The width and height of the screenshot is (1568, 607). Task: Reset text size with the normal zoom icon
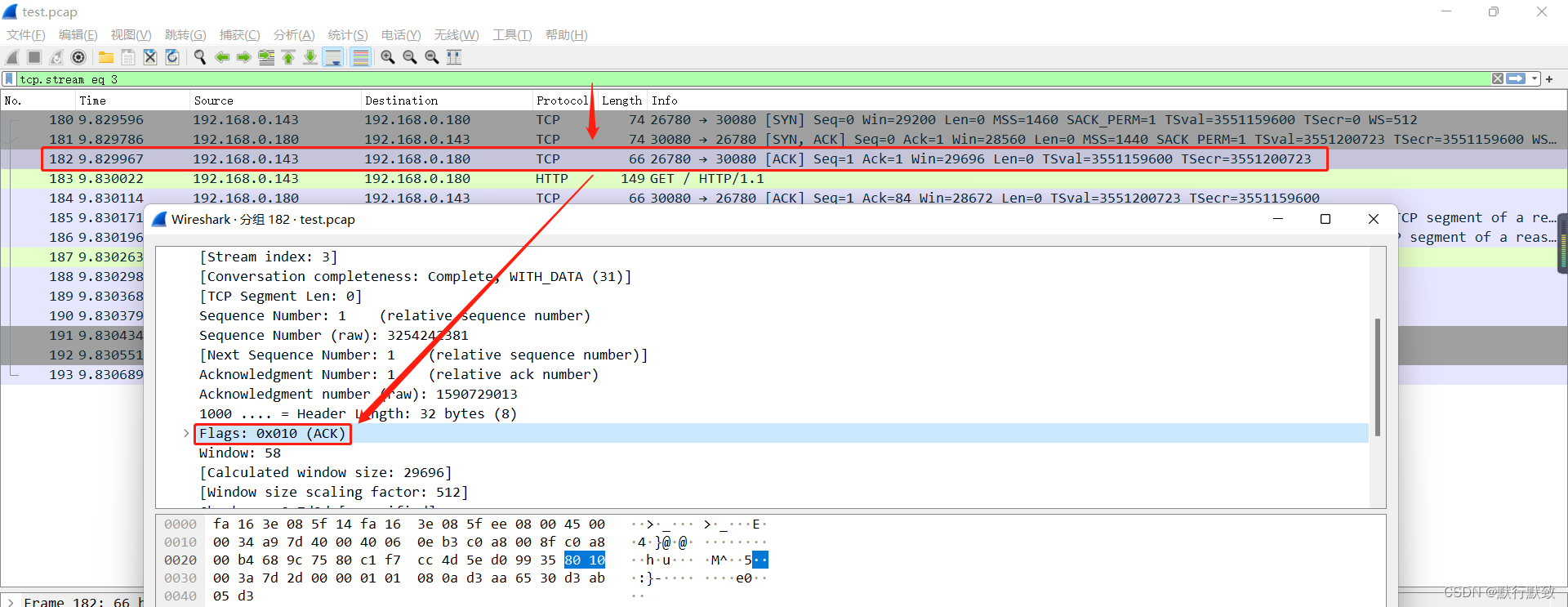(432, 57)
